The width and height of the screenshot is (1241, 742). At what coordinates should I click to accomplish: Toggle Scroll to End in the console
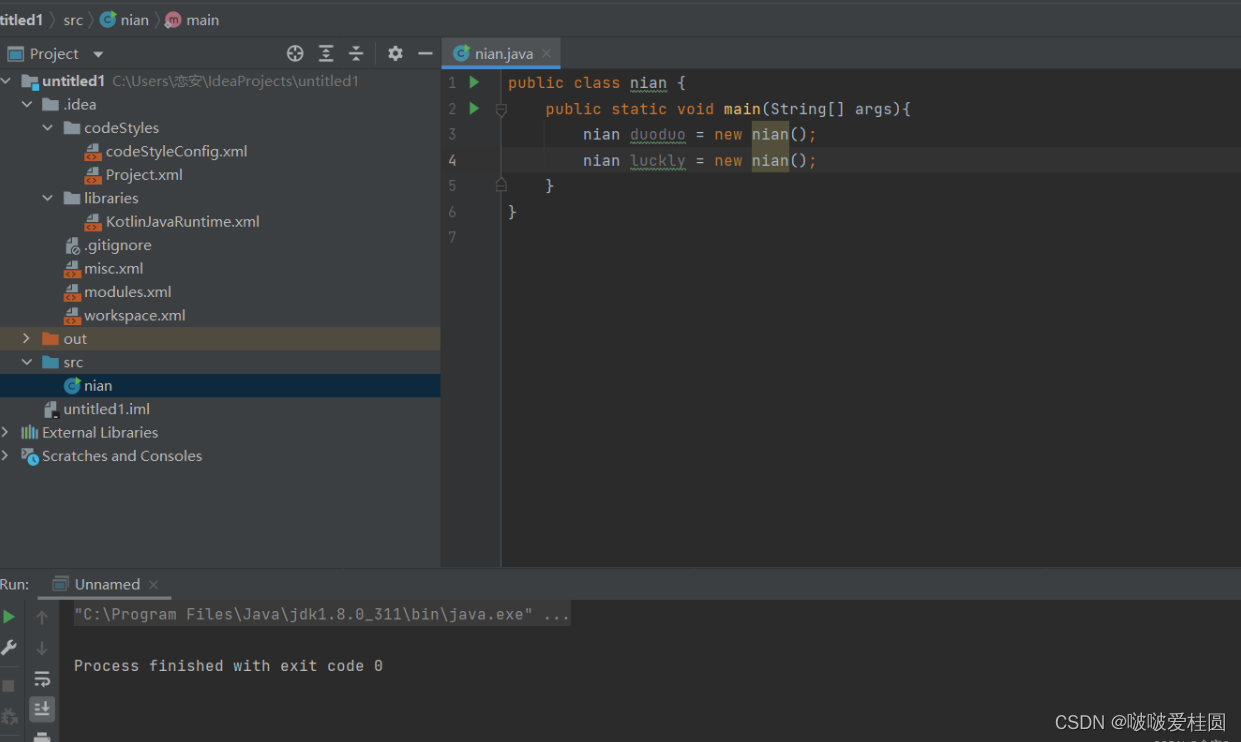tap(41, 708)
